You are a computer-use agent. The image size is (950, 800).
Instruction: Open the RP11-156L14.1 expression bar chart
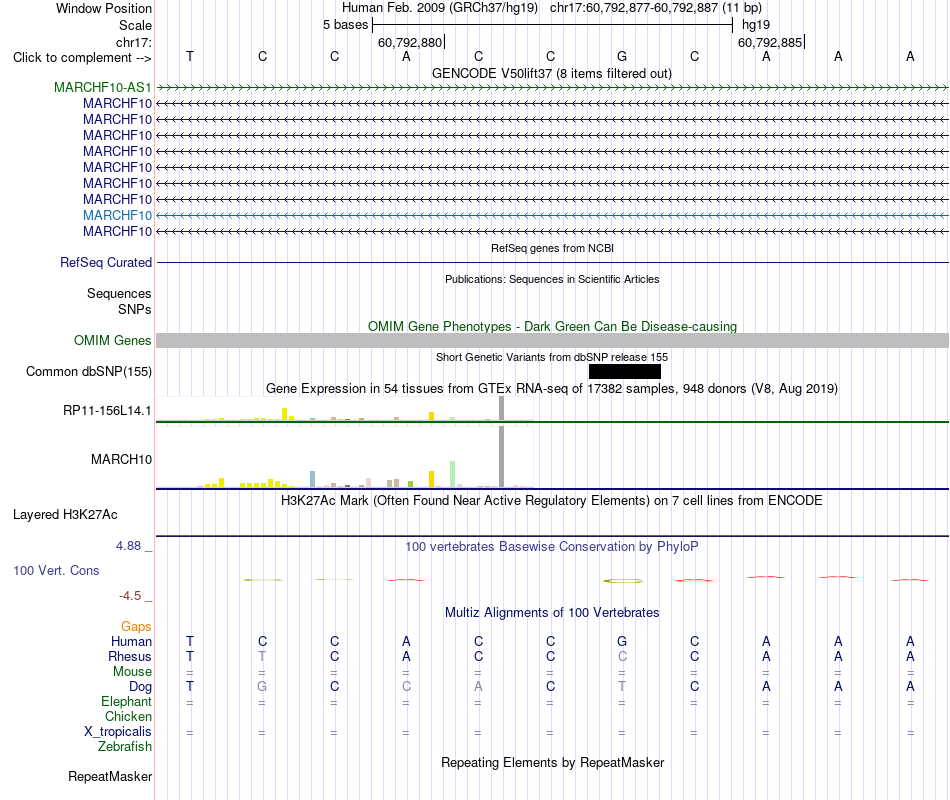(345, 409)
